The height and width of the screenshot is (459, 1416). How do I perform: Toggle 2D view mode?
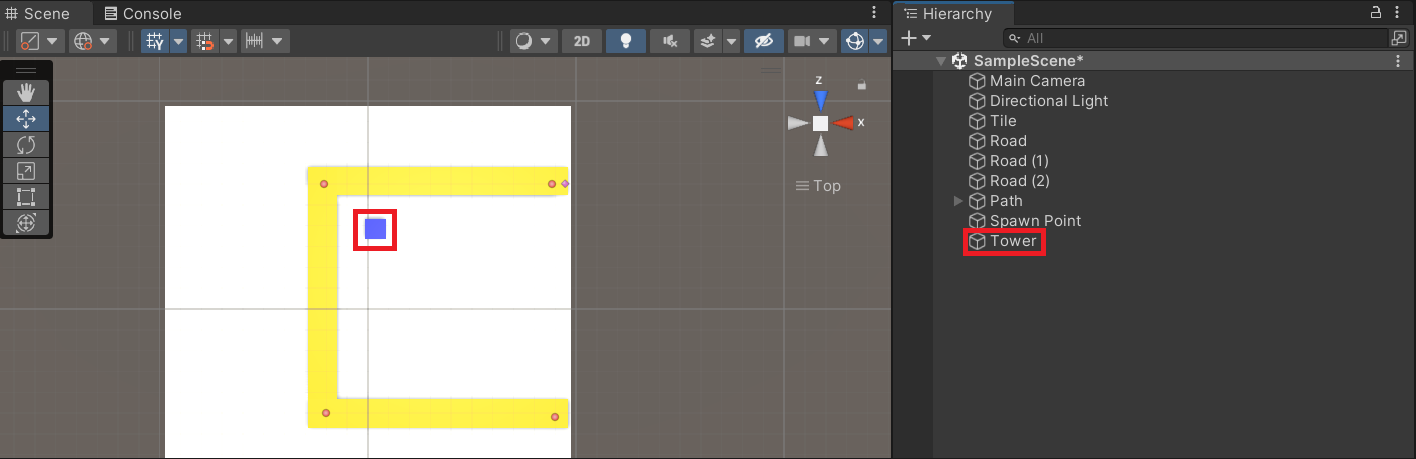pyautogui.click(x=581, y=41)
